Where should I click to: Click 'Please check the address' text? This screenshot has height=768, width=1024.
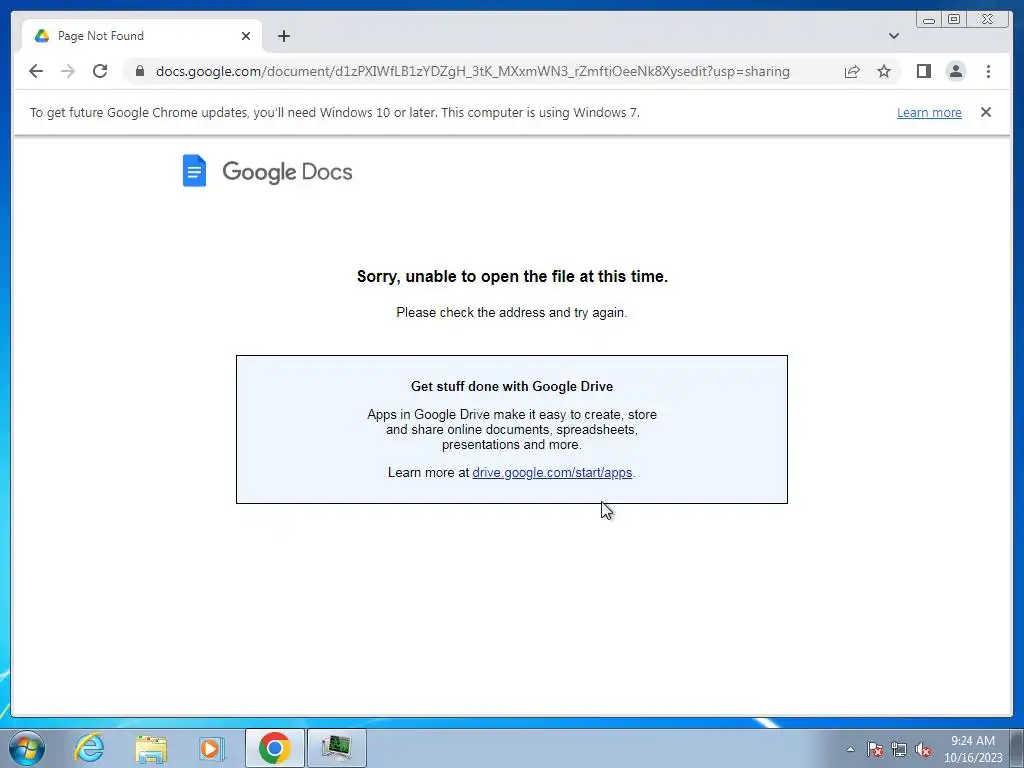pos(511,312)
